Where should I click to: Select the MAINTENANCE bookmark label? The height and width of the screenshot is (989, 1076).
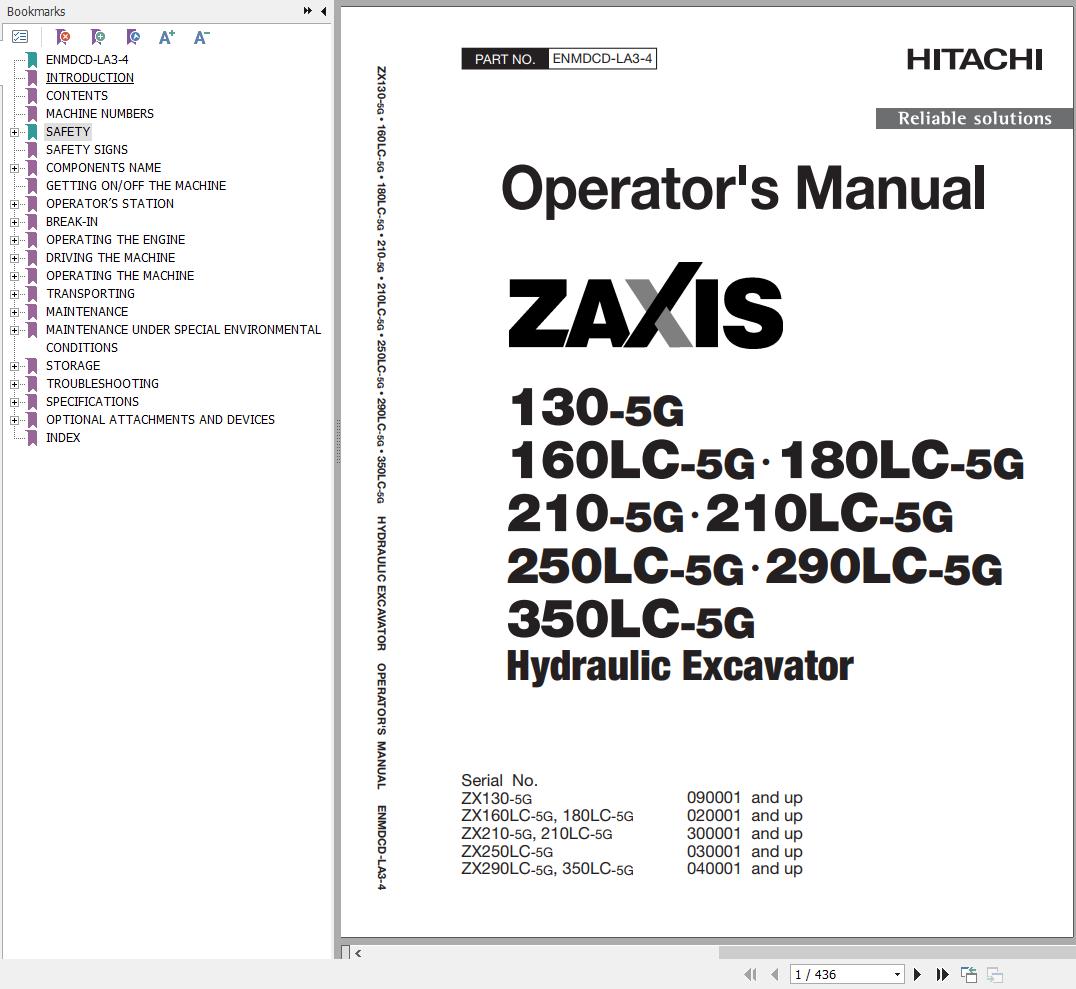pyautogui.click(x=87, y=312)
